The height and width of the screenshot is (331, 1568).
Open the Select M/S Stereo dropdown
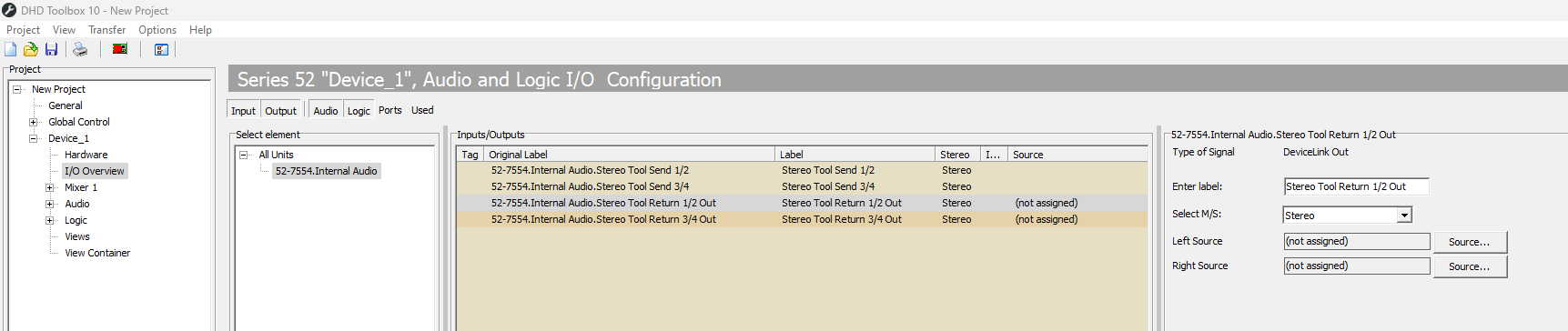click(1404, 216)
